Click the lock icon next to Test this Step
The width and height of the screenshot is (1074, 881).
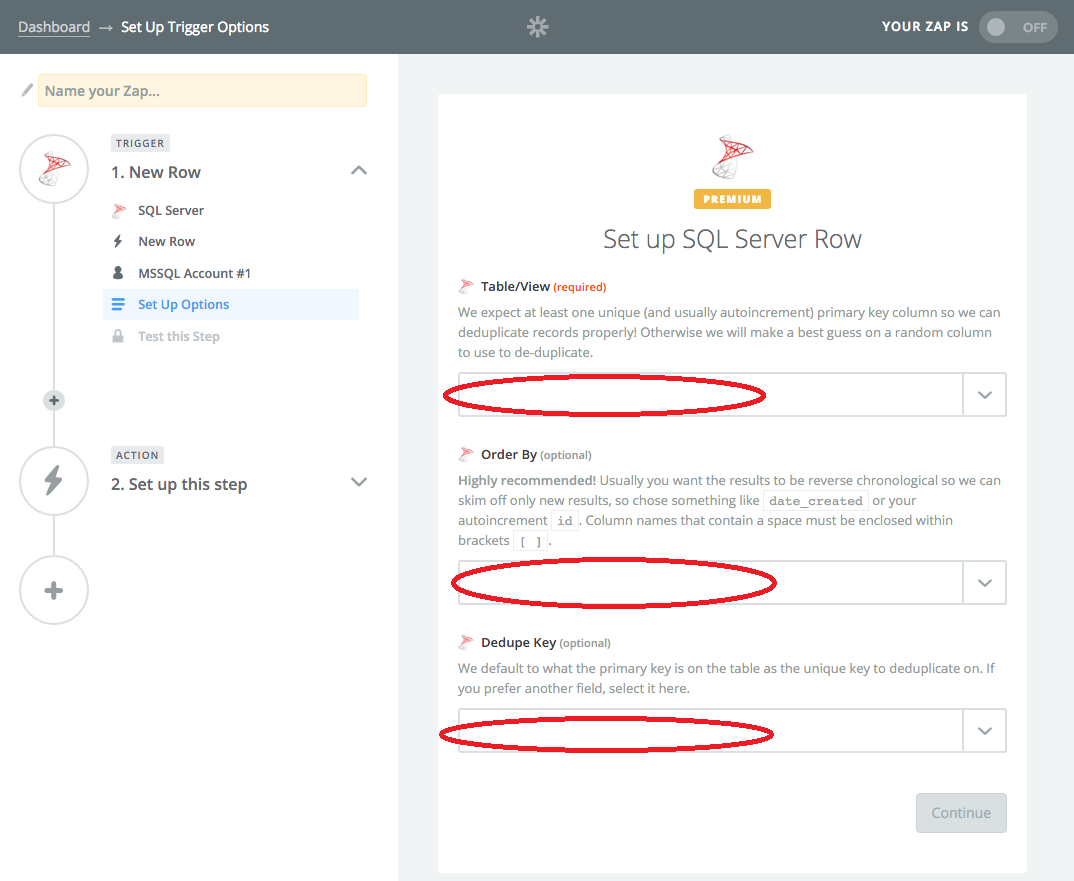119,336
